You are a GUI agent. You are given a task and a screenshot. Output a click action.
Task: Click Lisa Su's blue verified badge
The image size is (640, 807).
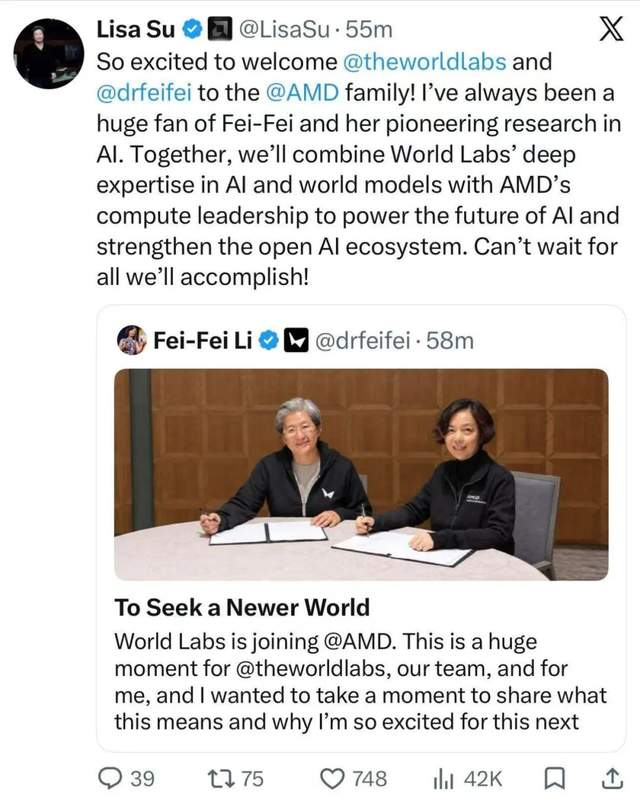coord(192,30)
